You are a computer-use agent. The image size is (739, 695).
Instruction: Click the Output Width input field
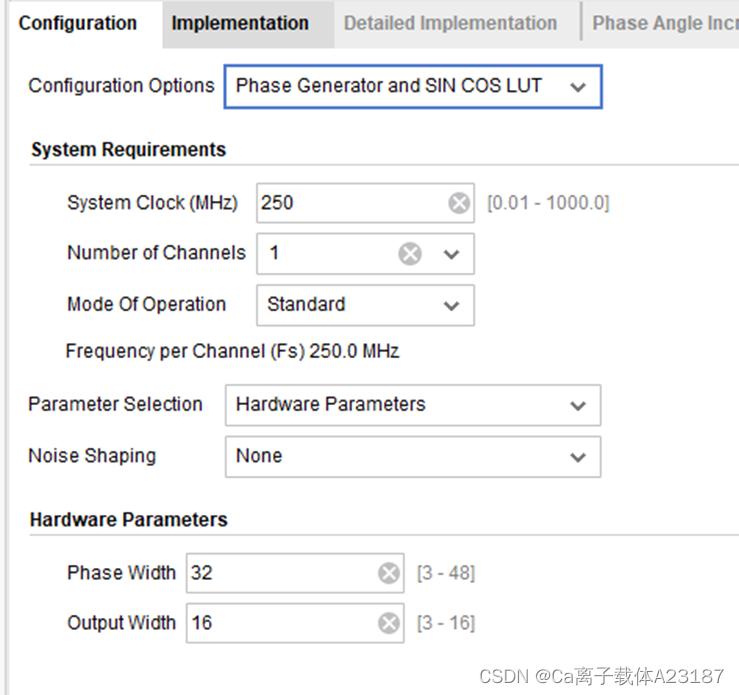[295, 623]
